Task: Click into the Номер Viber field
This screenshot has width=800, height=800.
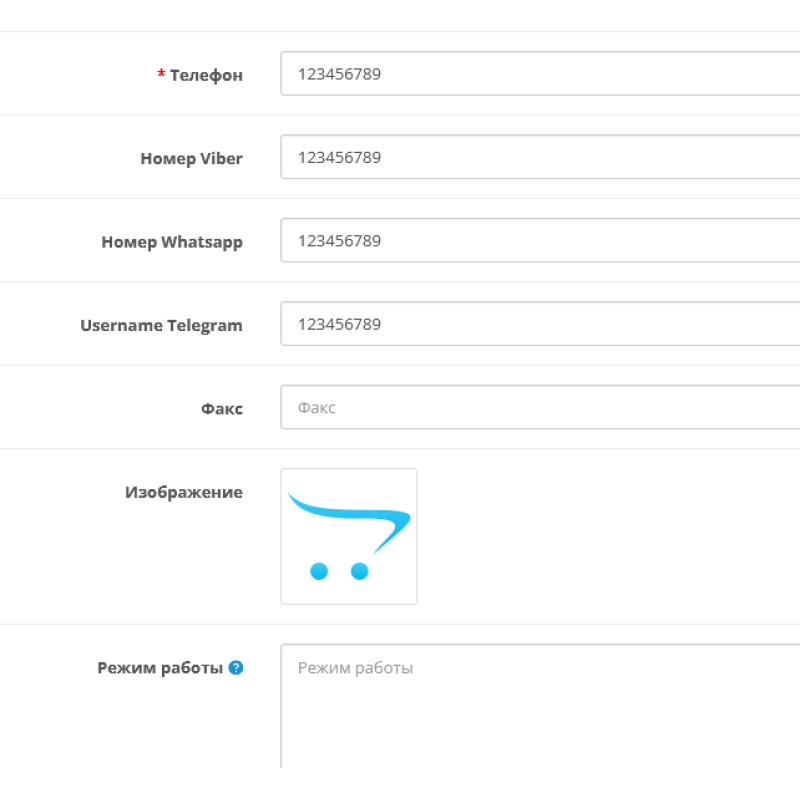Action: coord(540,157)
